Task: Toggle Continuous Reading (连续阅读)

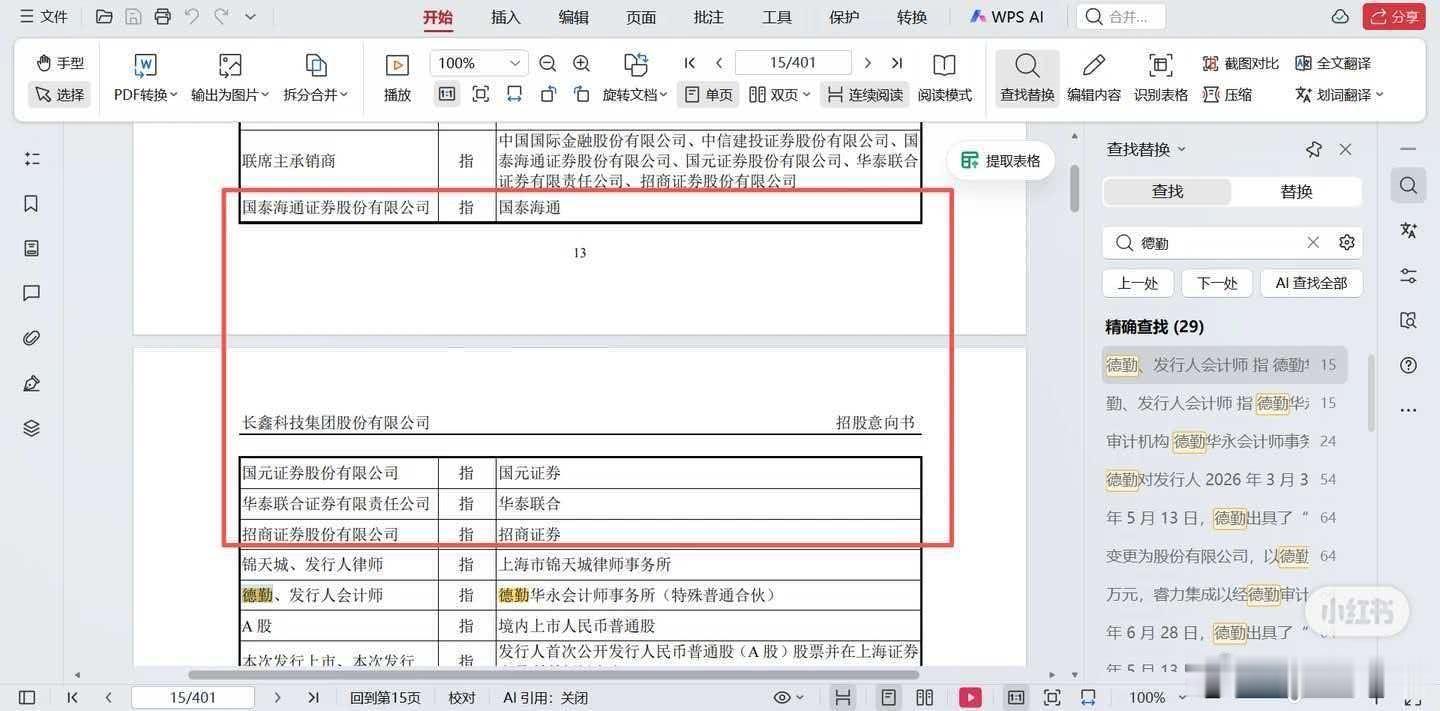Action: 866,94
